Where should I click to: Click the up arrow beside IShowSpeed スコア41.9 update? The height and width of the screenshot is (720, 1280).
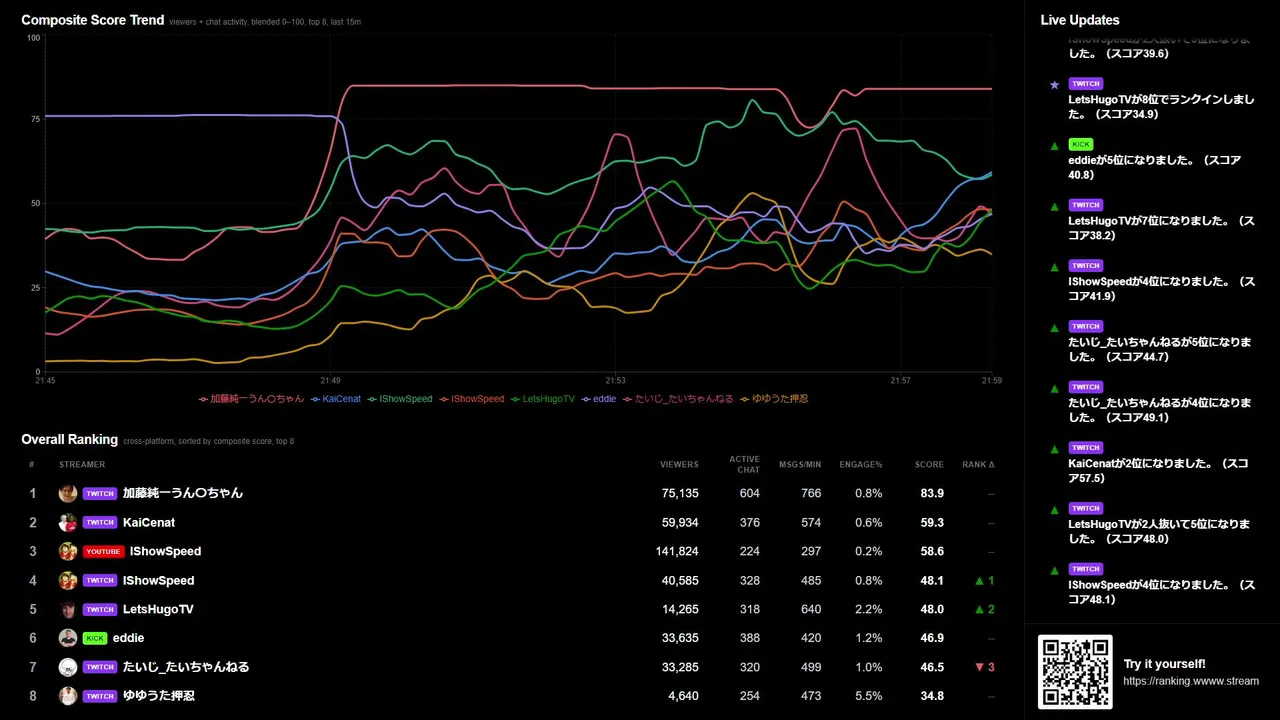(1054, 267)
